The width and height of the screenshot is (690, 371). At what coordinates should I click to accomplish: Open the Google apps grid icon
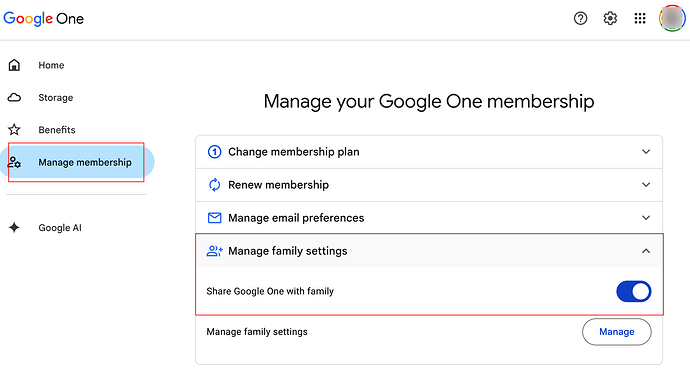pyautogui.click(x=640, y=18)
